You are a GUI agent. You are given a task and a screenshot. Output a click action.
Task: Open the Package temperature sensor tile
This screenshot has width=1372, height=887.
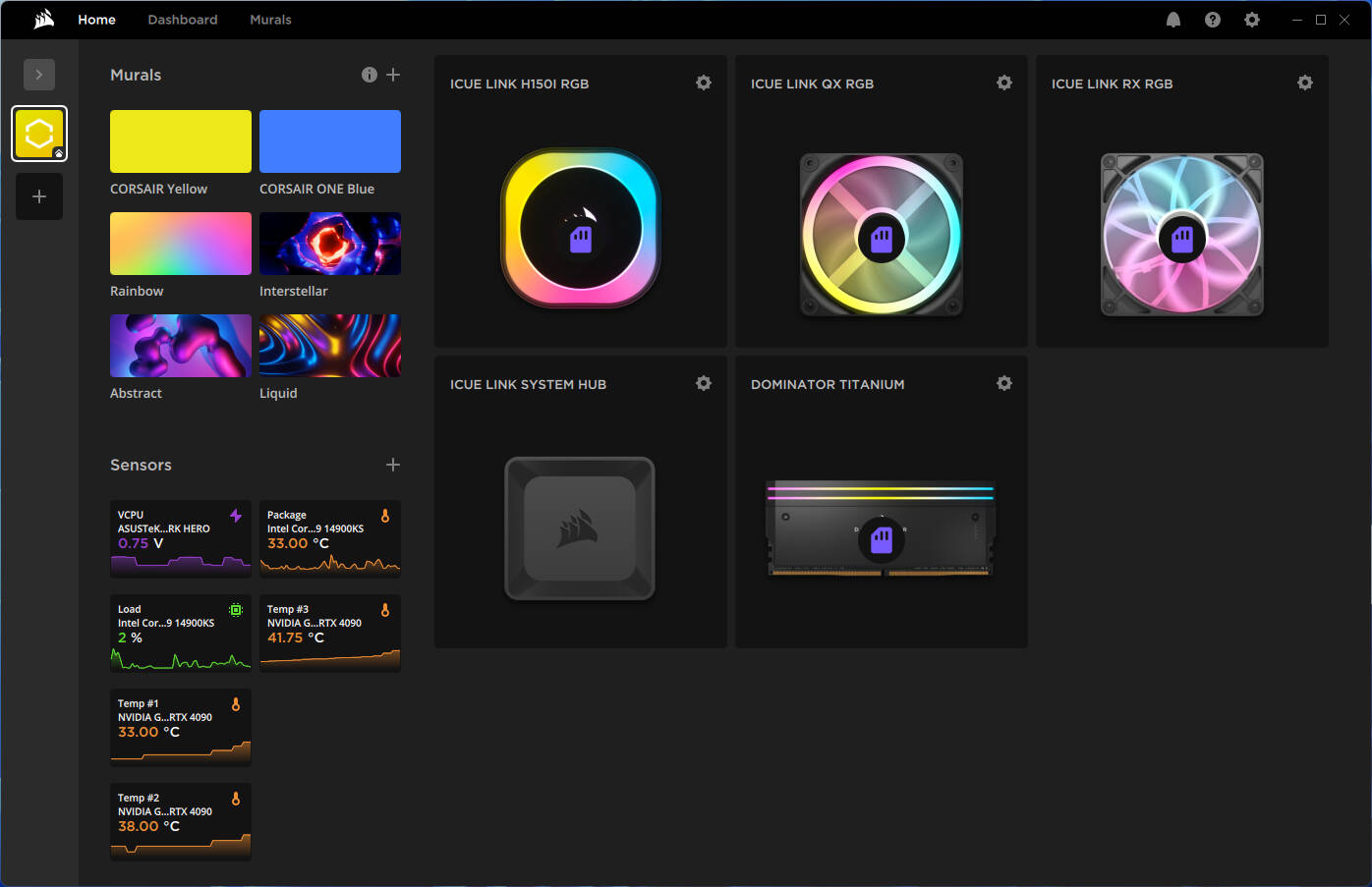[x=330, y=539]
